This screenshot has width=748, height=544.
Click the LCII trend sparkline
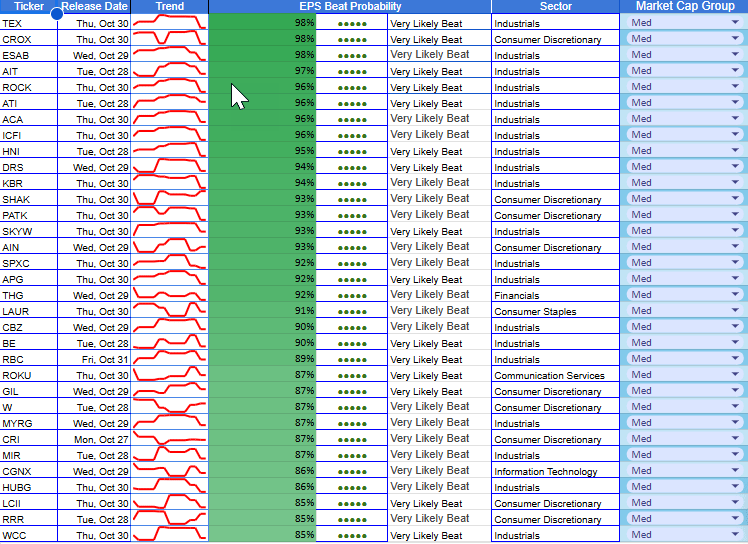pyautogui.click(x=170, y=502)
